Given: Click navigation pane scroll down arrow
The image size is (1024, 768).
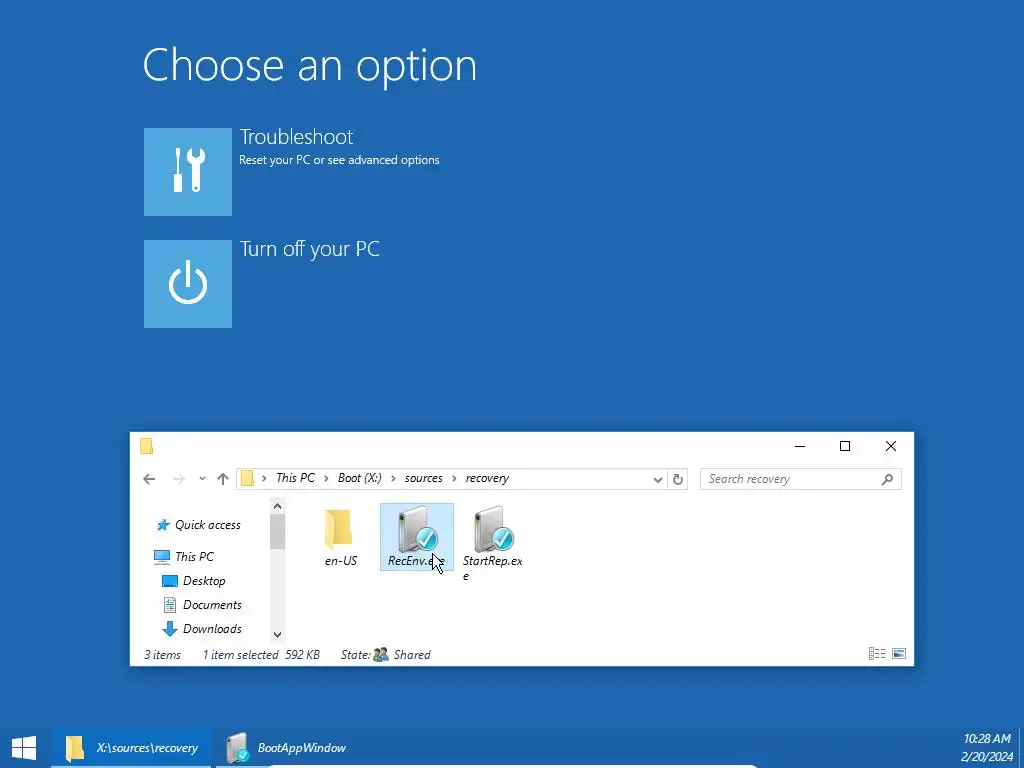Looking at the screenshot, I should (x=277, y=634).
